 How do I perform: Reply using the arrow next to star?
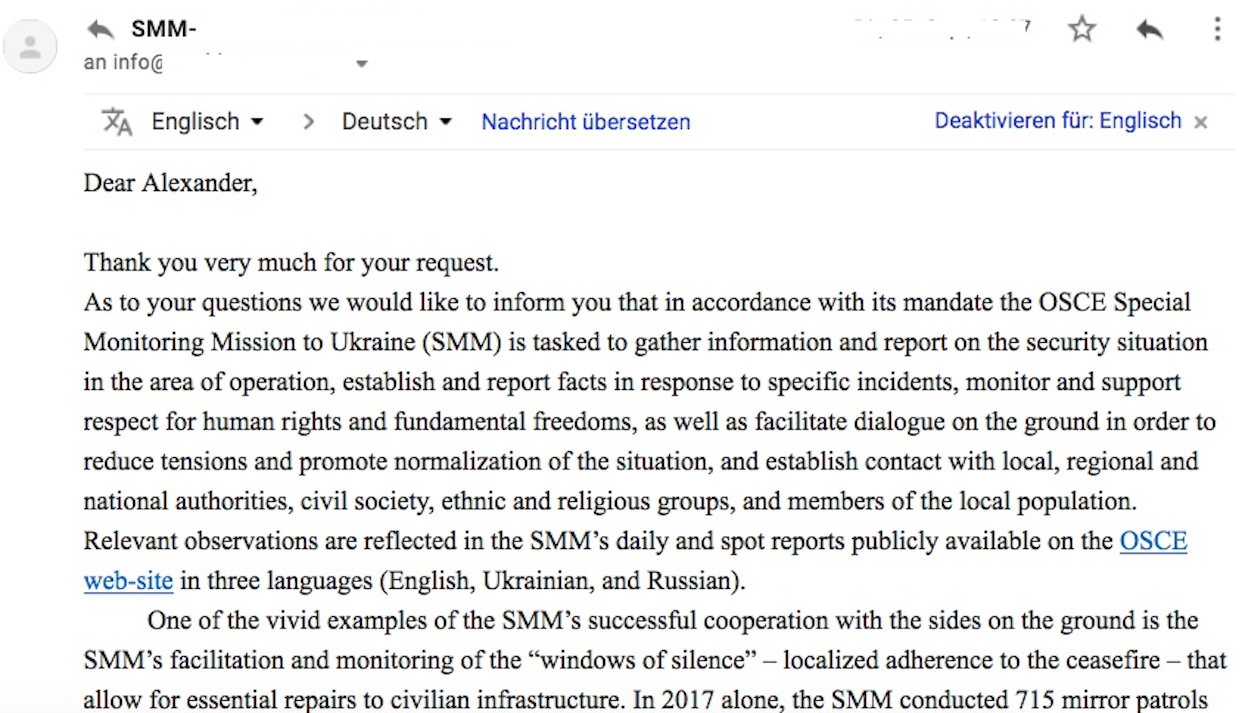(1150, 29)
